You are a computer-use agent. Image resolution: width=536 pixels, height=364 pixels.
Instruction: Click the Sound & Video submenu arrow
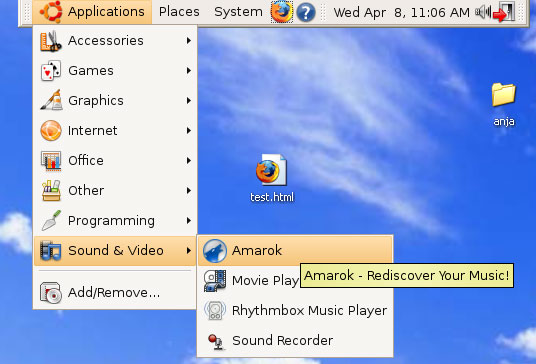tap(189, 251)
